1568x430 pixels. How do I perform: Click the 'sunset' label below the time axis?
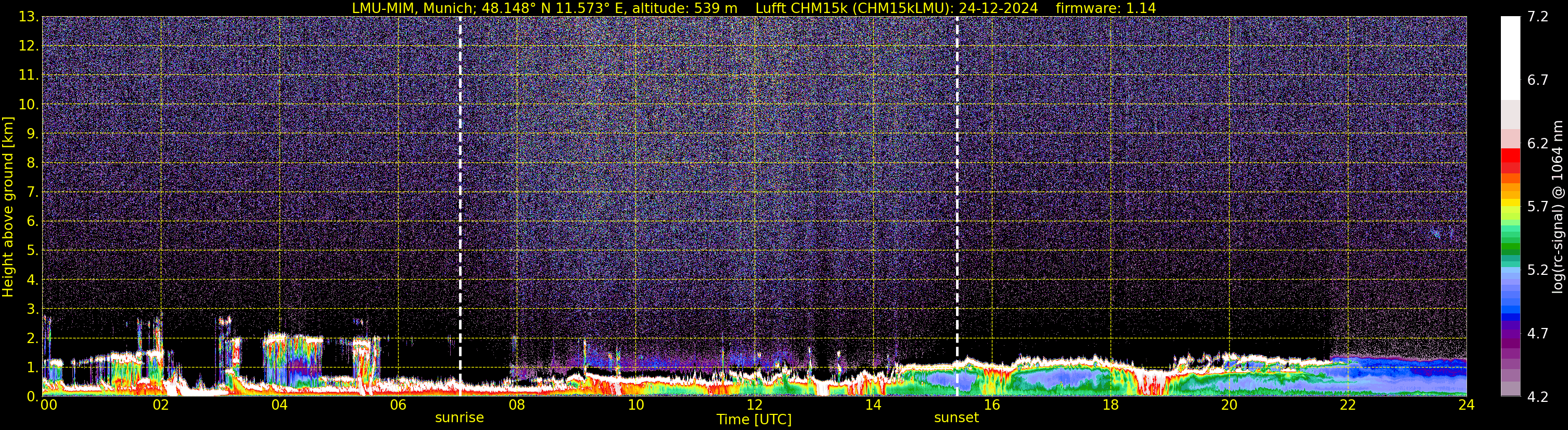pyautogui.click(x=957, y=418)
